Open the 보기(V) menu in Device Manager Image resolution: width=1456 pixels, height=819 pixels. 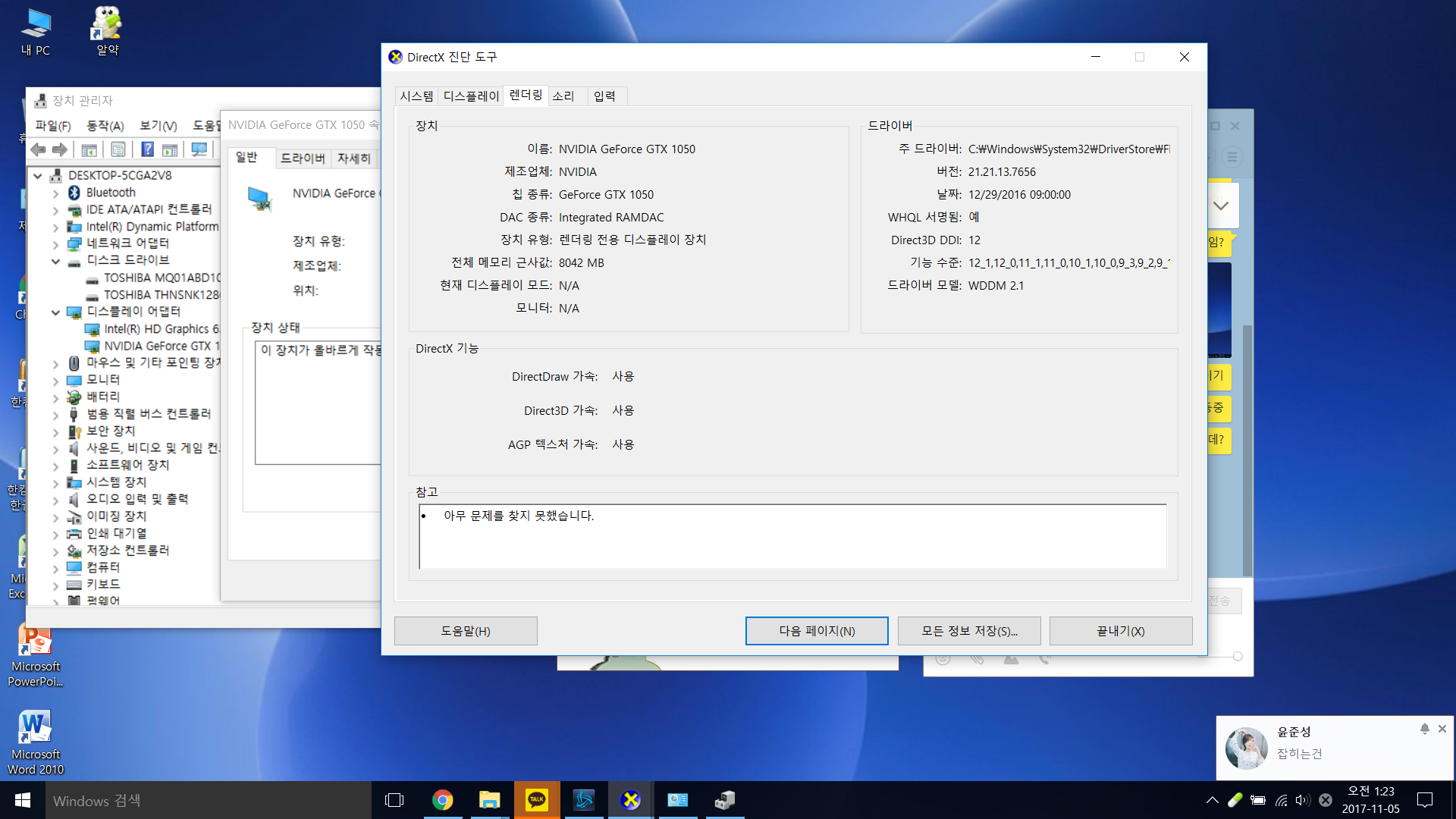tap(158, 126)
